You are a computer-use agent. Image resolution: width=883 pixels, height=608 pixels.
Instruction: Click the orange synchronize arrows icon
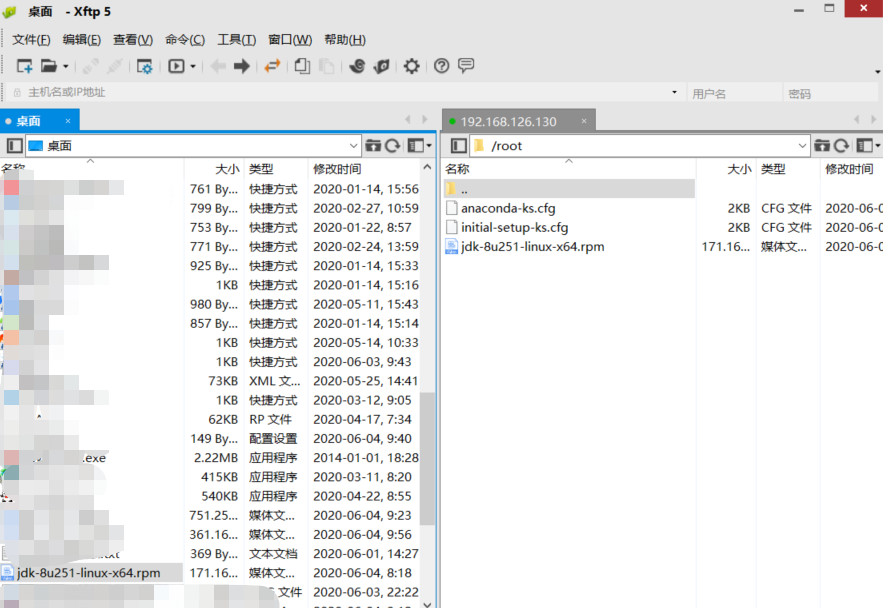click(x=273, y=66)
